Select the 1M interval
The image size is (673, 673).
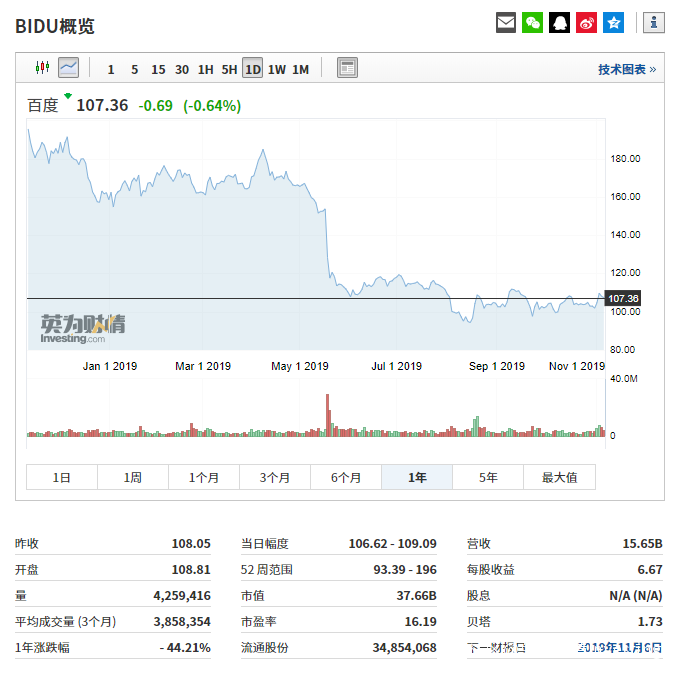[300, 70]
